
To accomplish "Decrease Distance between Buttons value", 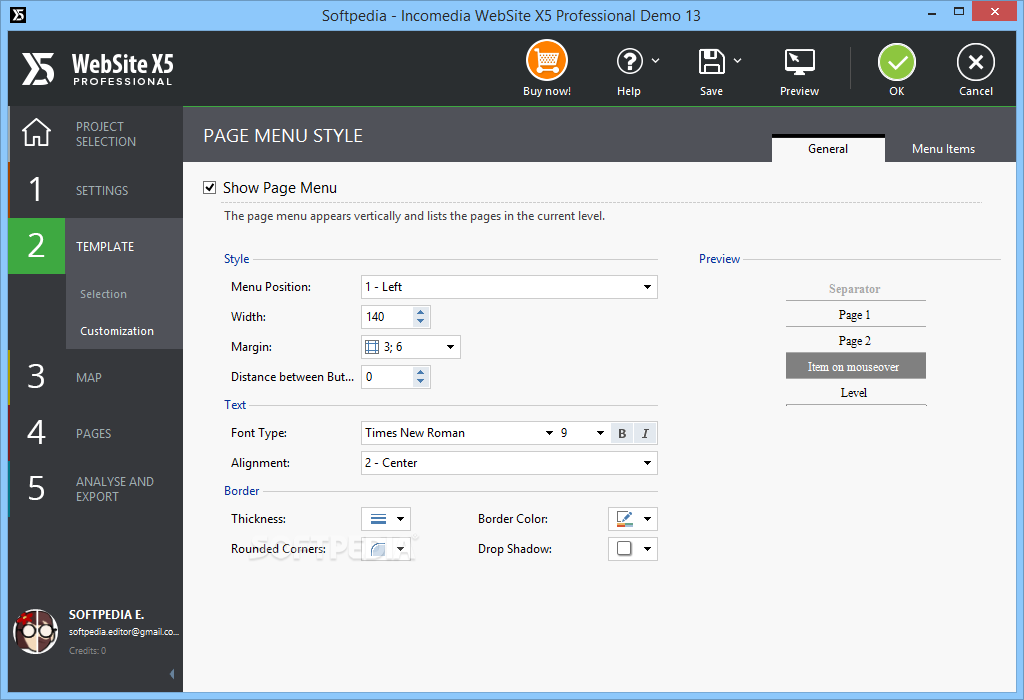I will (421, 382).
